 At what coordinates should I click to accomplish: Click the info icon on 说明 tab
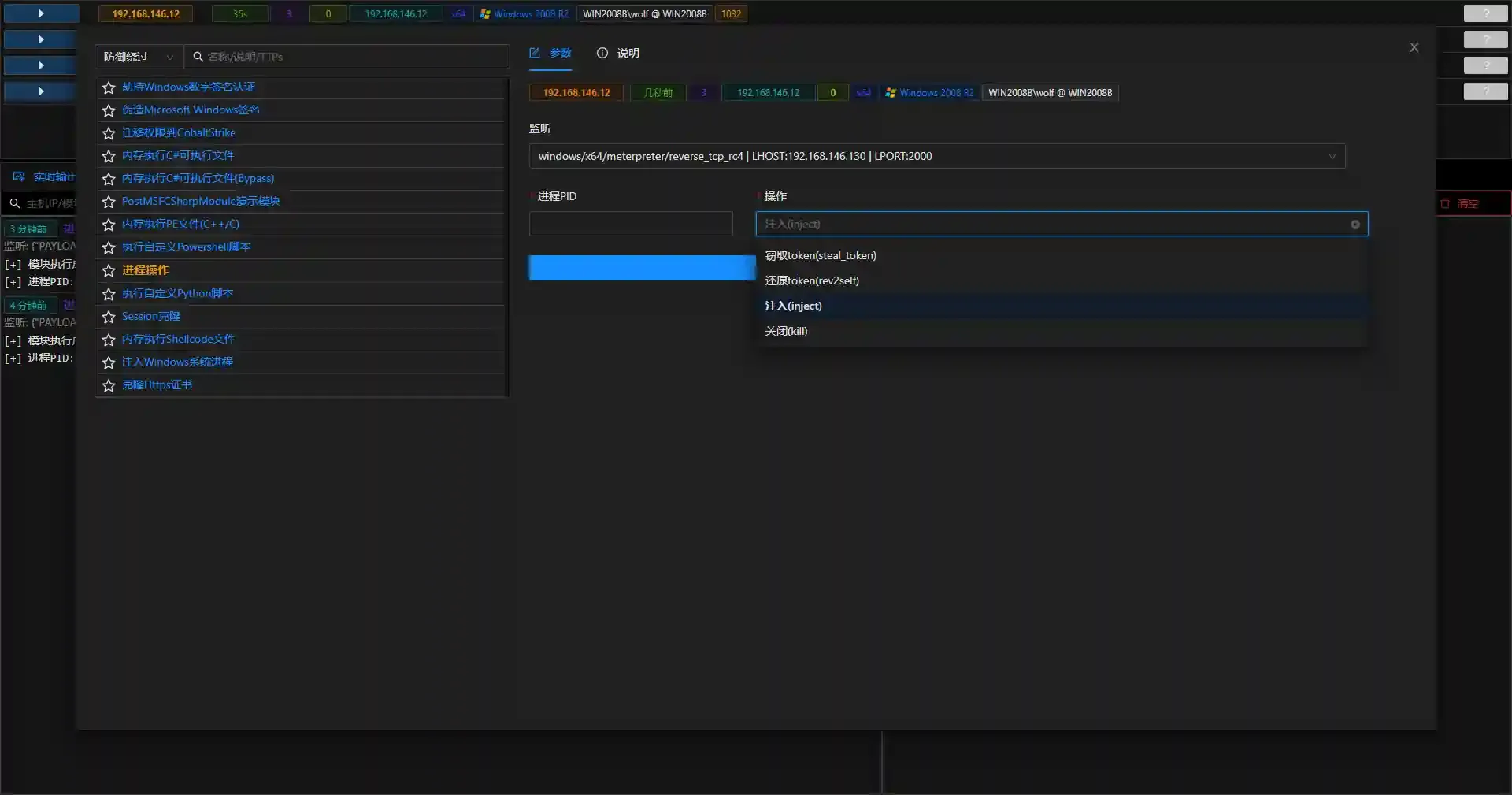(x=602, y=53)
